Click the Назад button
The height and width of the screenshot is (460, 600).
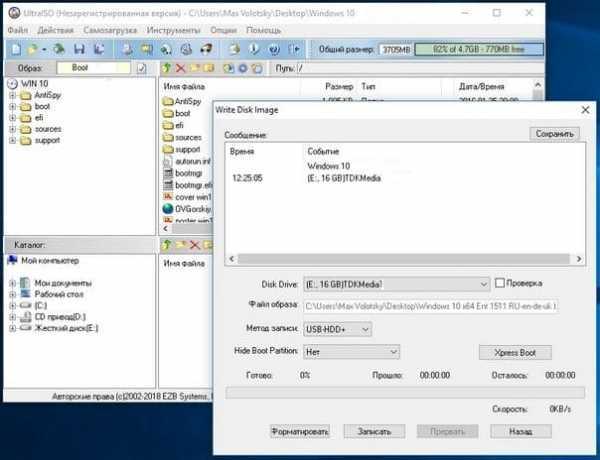point(521,432)
